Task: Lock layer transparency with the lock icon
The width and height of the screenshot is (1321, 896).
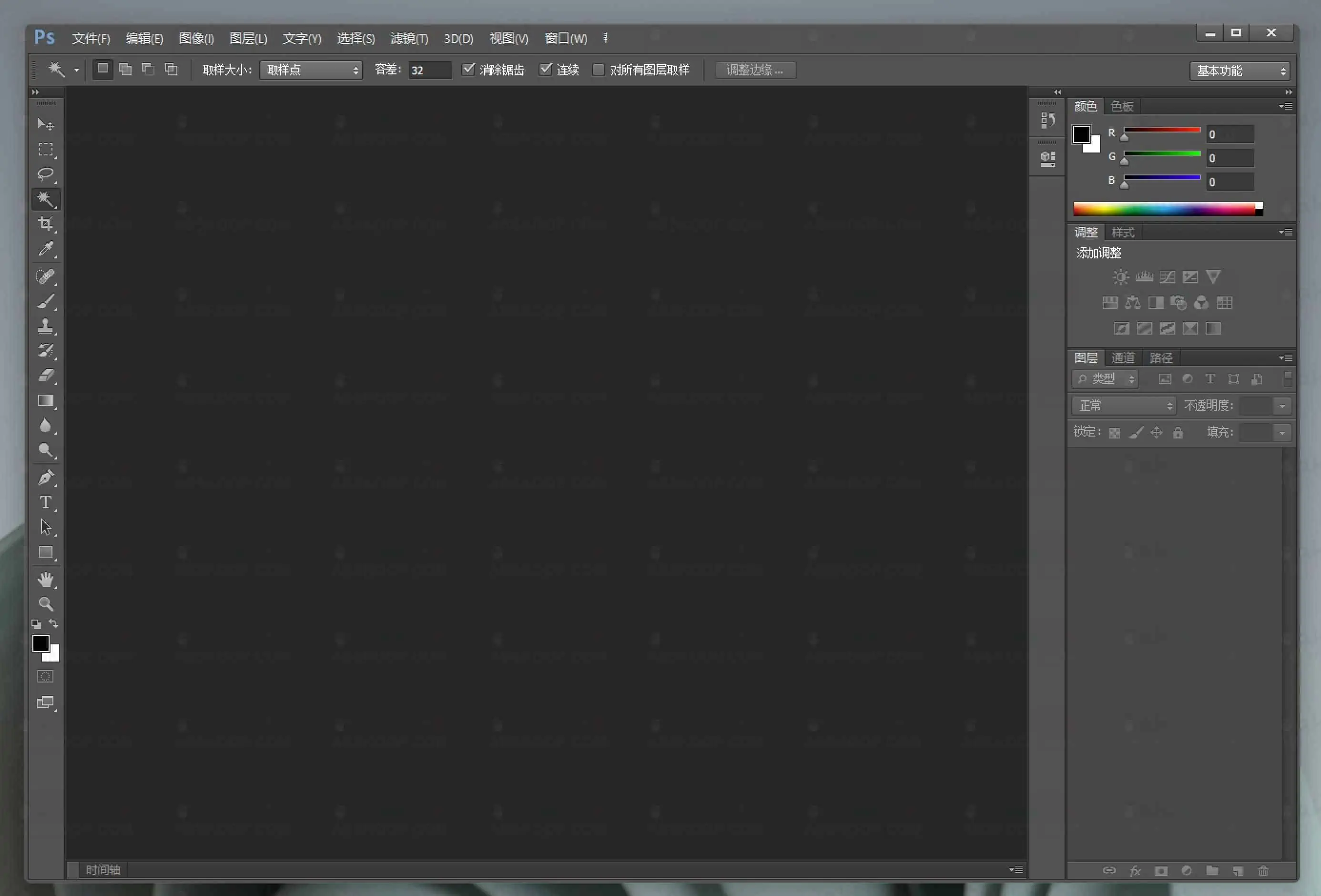Action: pos(1114,432)
